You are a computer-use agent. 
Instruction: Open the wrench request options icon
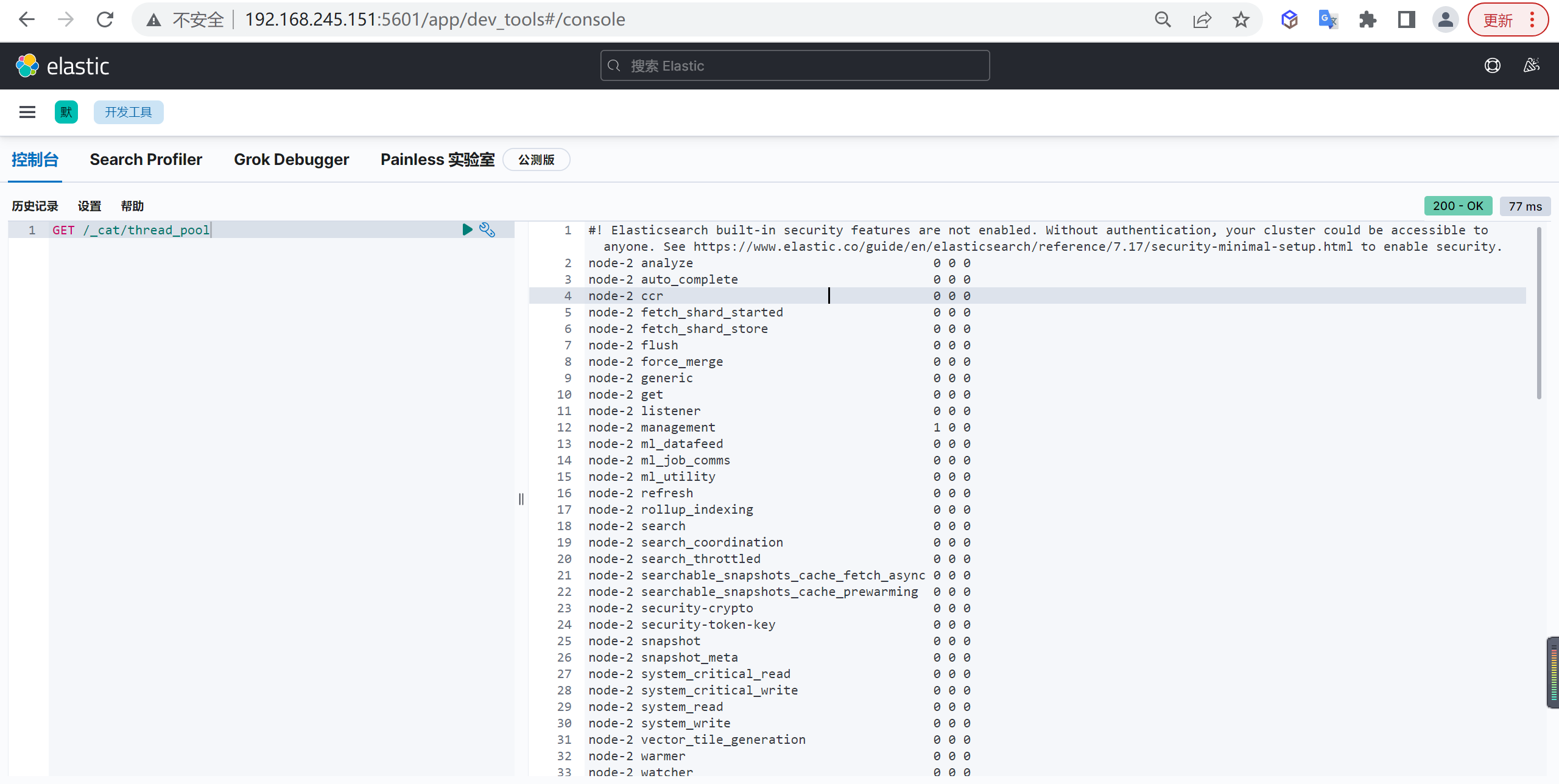[487, 229]
